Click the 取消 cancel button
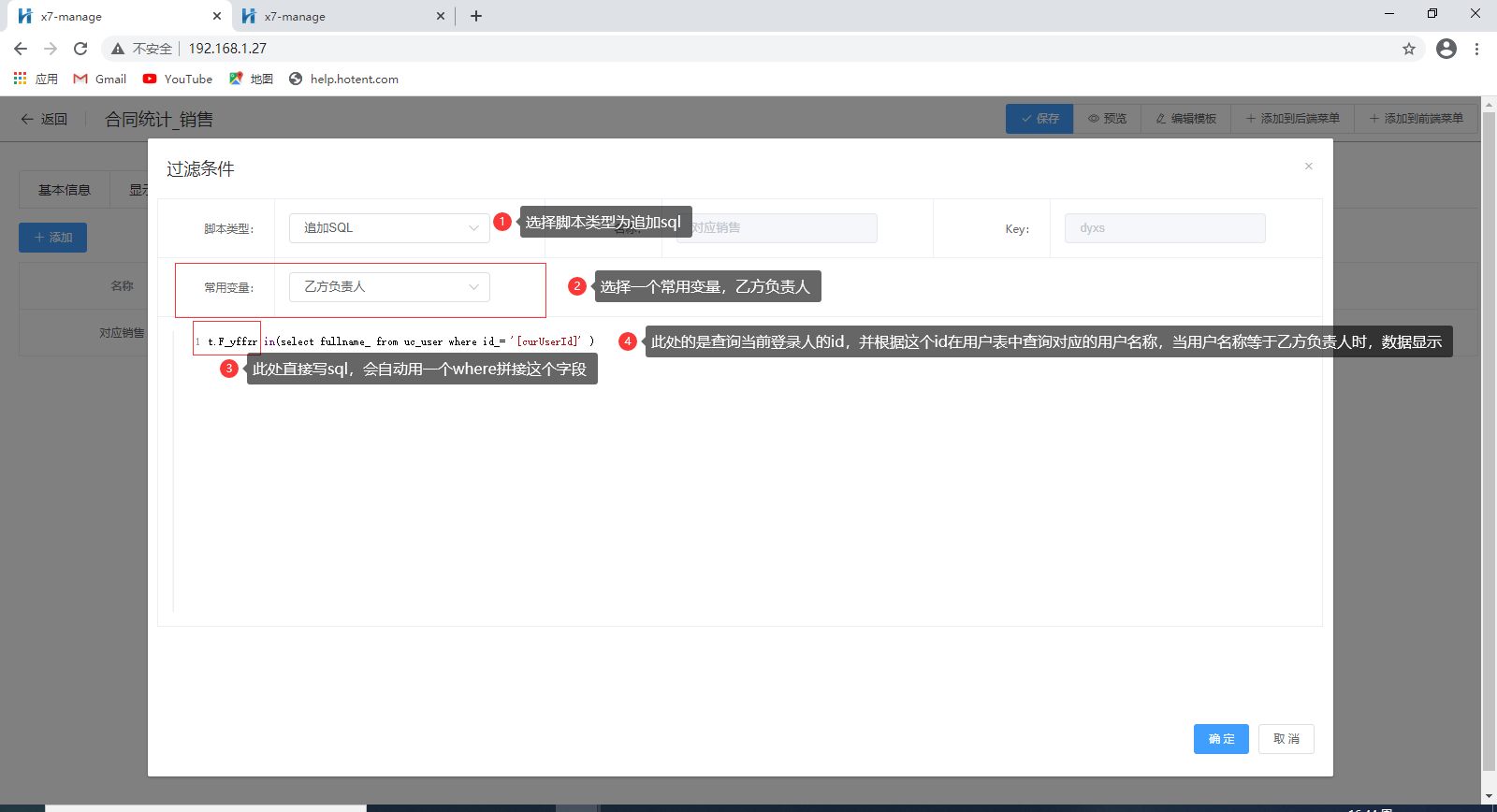Screen dimensions: 1497x812 coord(1286,739)
